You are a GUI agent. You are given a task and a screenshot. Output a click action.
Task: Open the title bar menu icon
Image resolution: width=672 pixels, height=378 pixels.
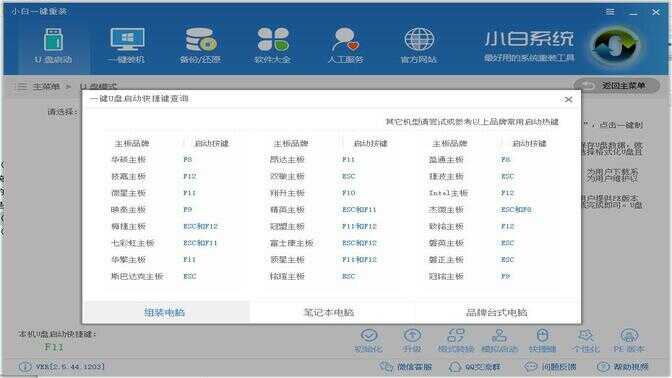pos(610,12)
